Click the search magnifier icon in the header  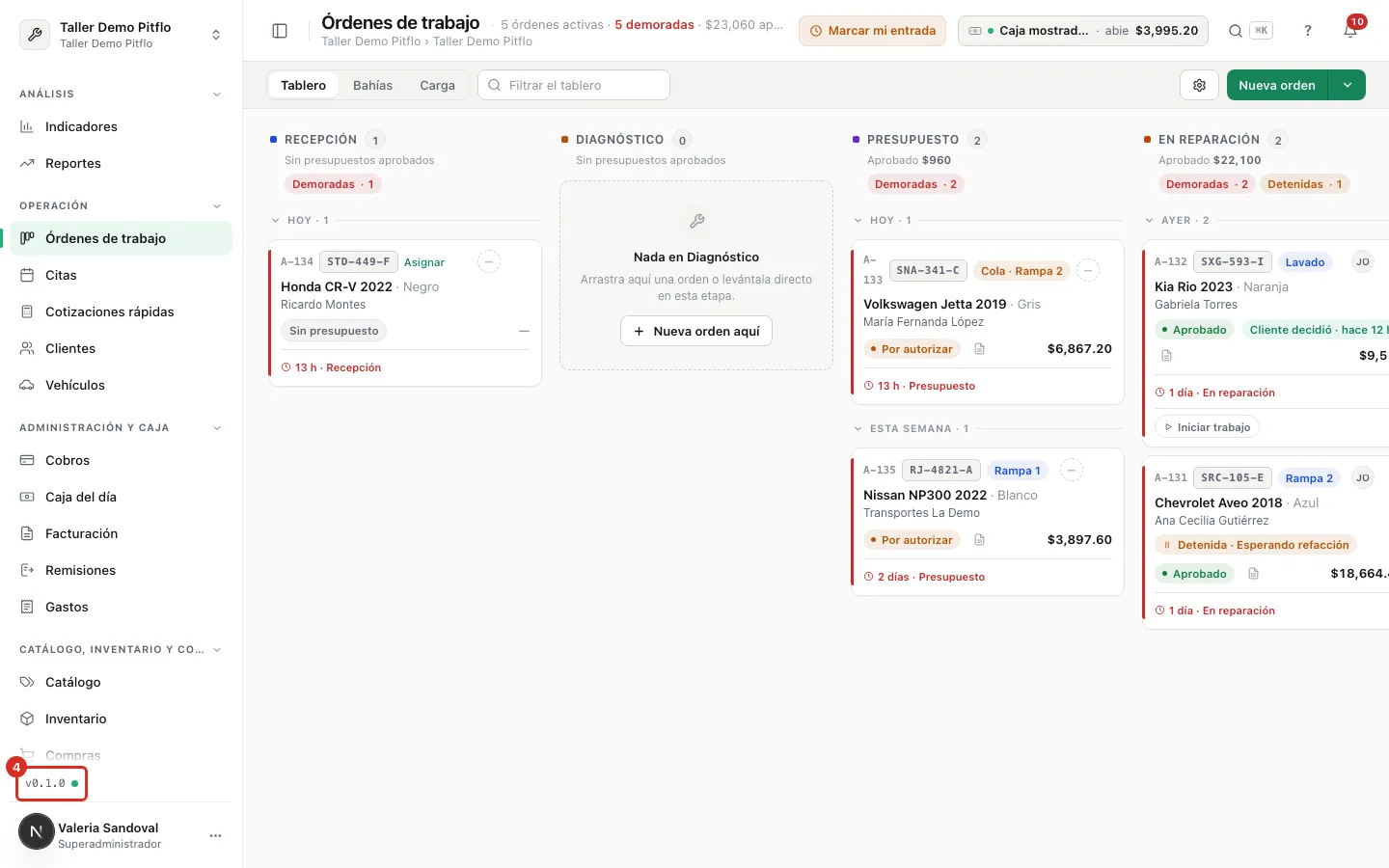click(x=1235, y=31)
